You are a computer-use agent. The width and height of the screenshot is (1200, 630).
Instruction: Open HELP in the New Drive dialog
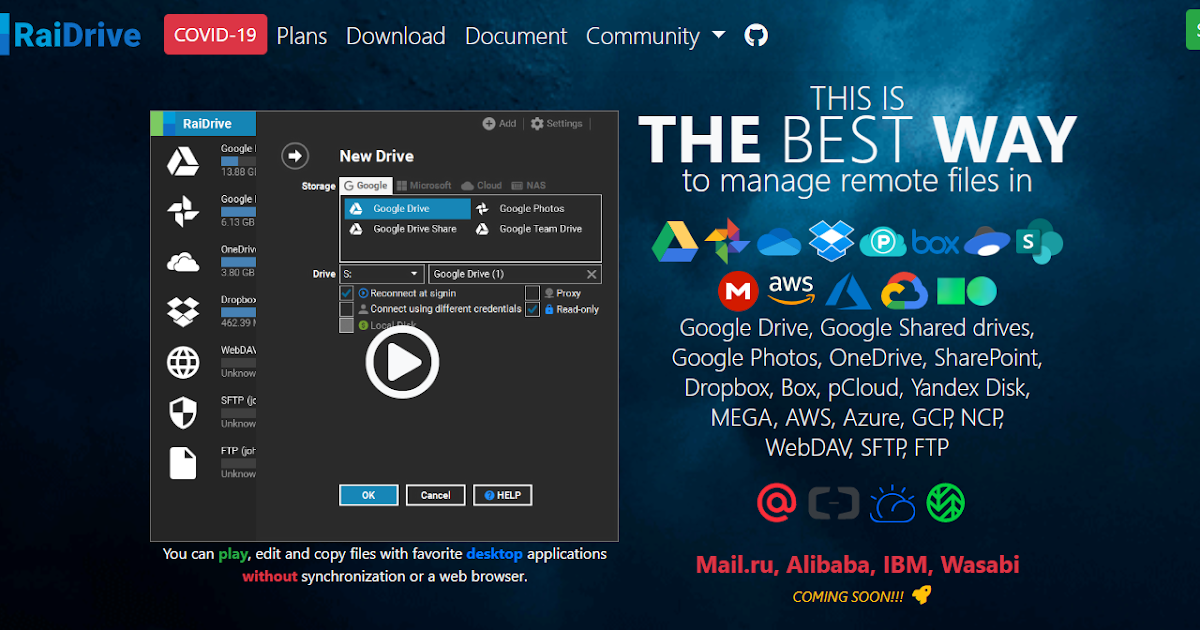[x=502, y=495]
